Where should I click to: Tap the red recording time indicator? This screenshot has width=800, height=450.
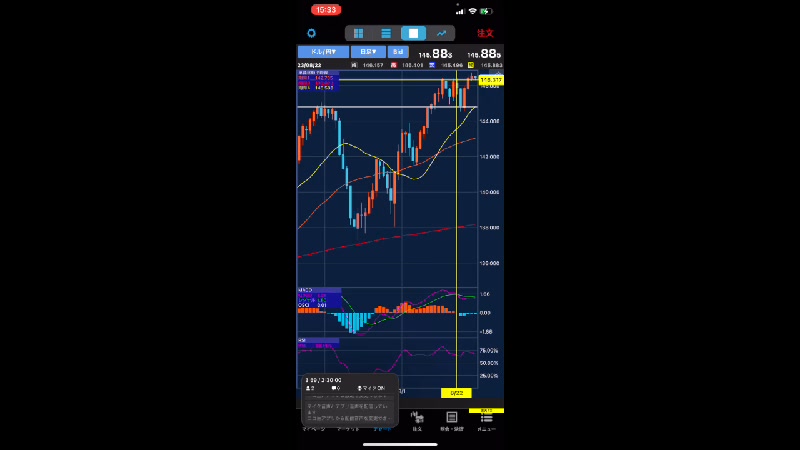click(327, 10)
